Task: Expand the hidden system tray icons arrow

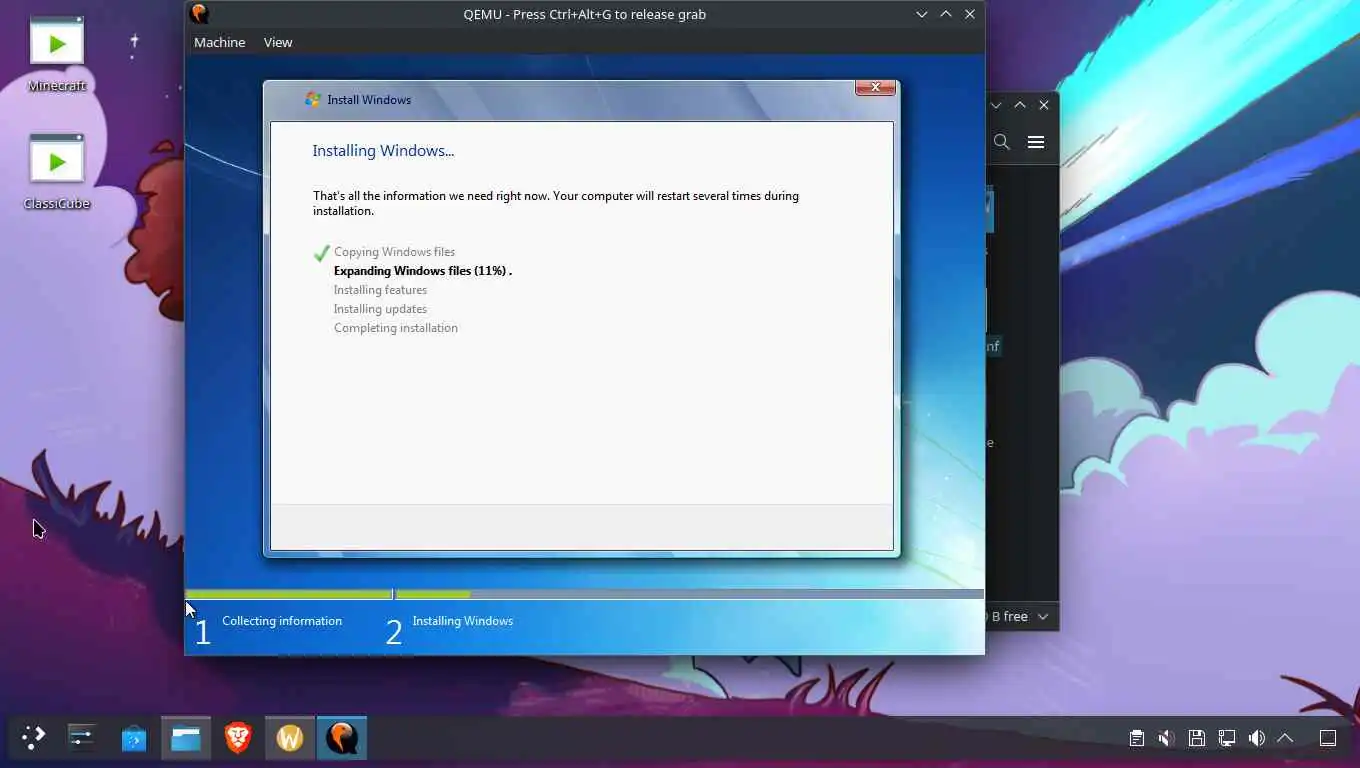Action: (1286, 738)
